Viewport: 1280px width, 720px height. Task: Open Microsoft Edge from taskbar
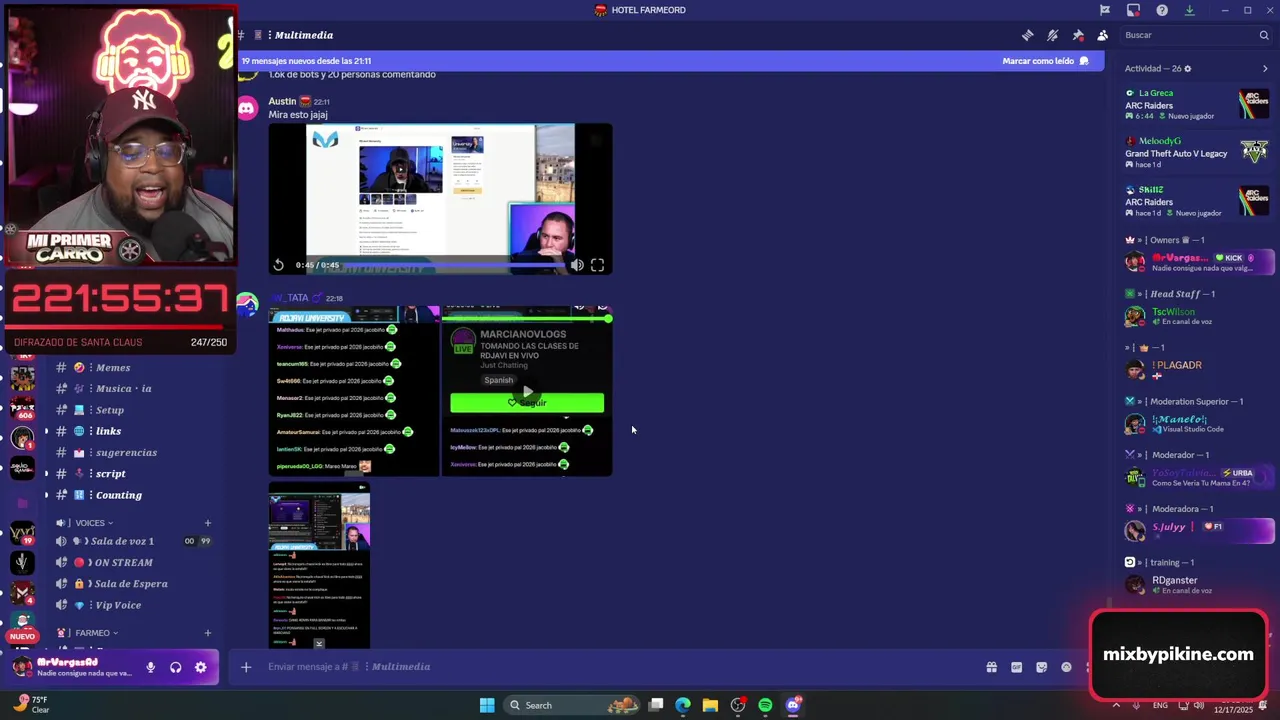tap(683, 705)
